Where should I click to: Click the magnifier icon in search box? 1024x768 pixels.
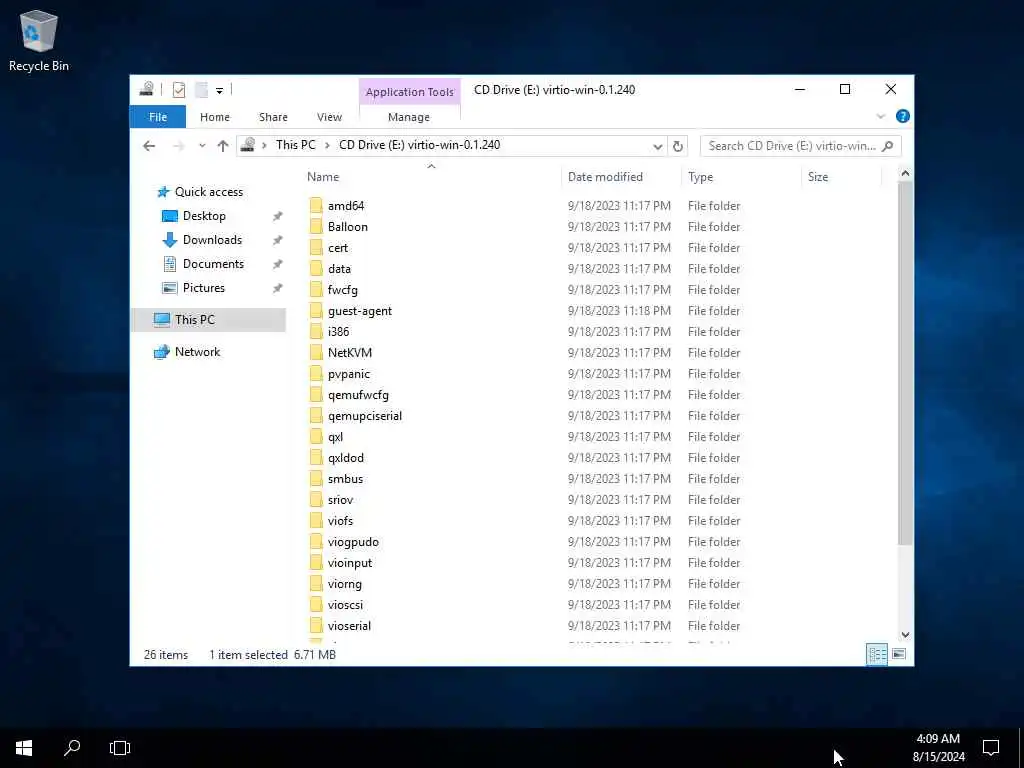[x=888, y=146]
